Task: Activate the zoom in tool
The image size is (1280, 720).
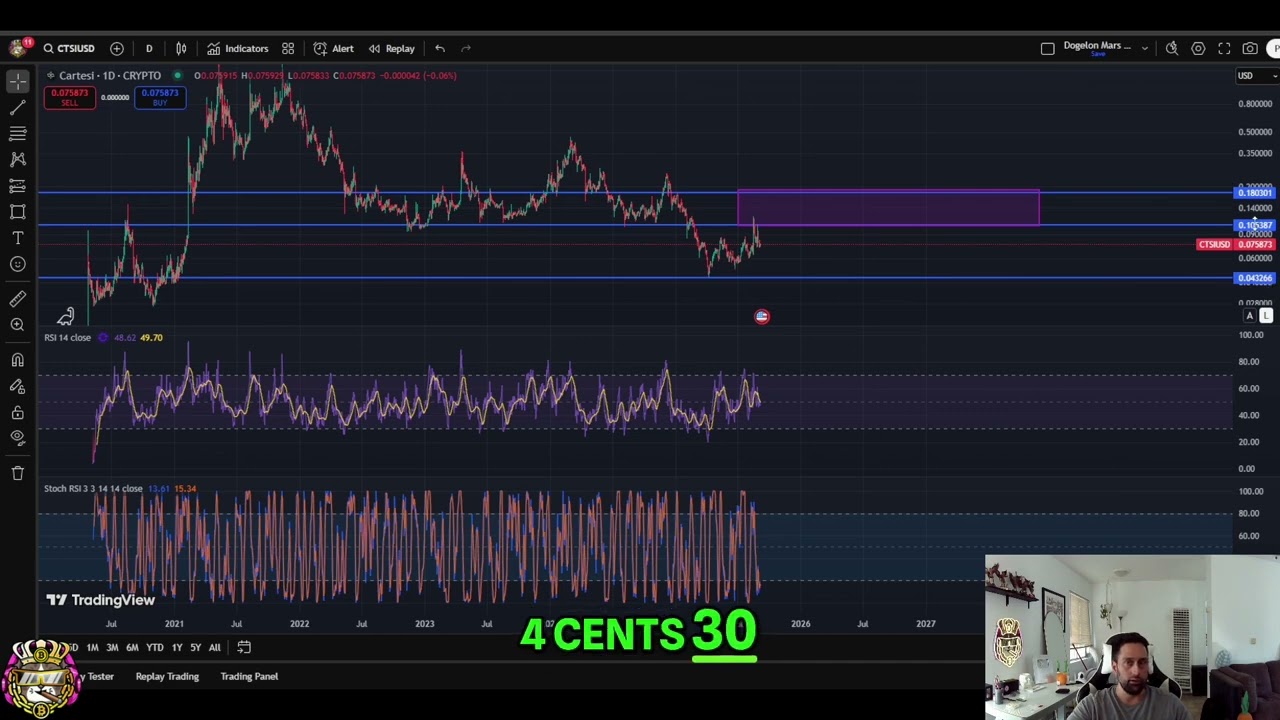Action: (x=18, y=325)
